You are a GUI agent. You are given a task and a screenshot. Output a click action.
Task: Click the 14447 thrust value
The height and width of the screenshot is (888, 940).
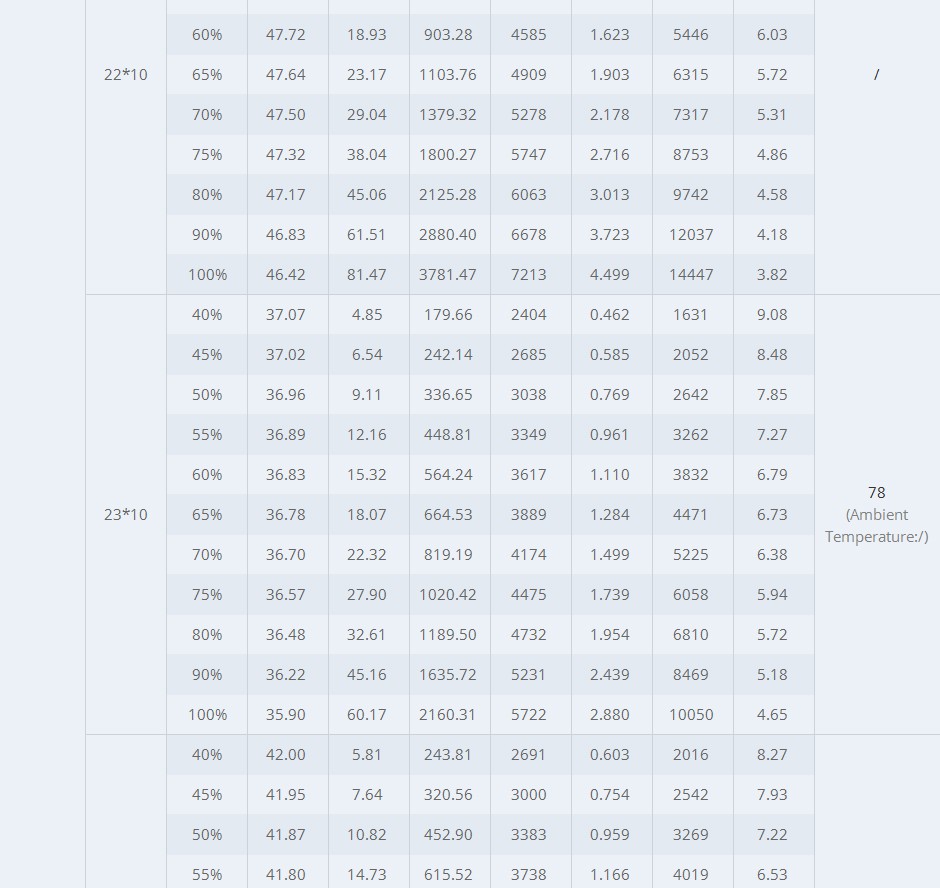[691, 275]
